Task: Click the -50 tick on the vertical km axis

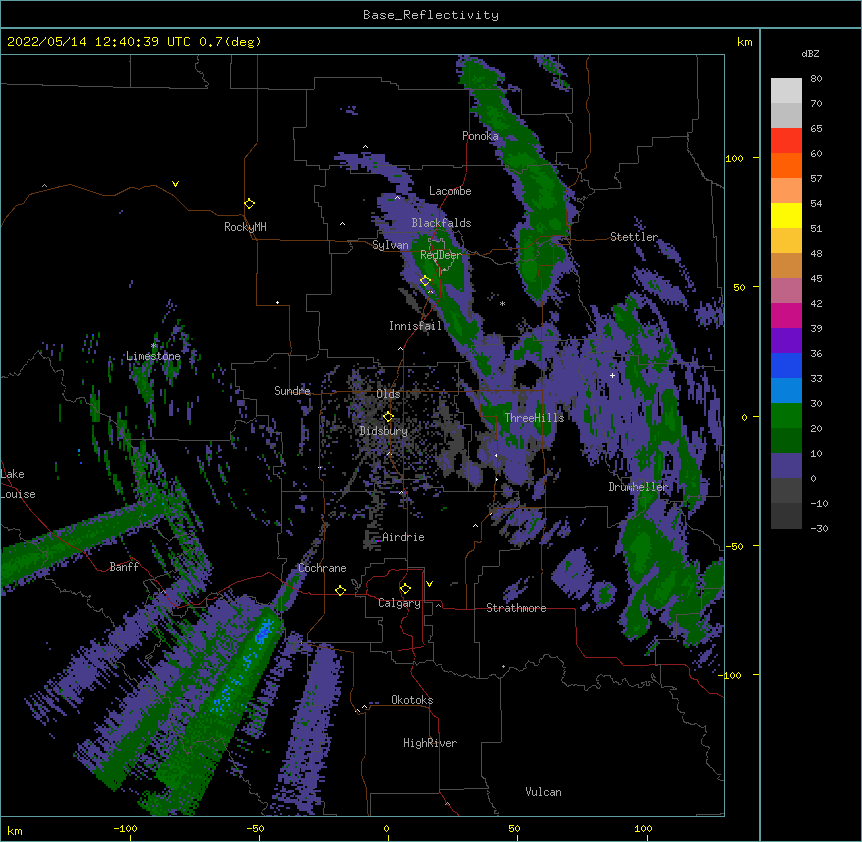Action: [x=734, y=546]
